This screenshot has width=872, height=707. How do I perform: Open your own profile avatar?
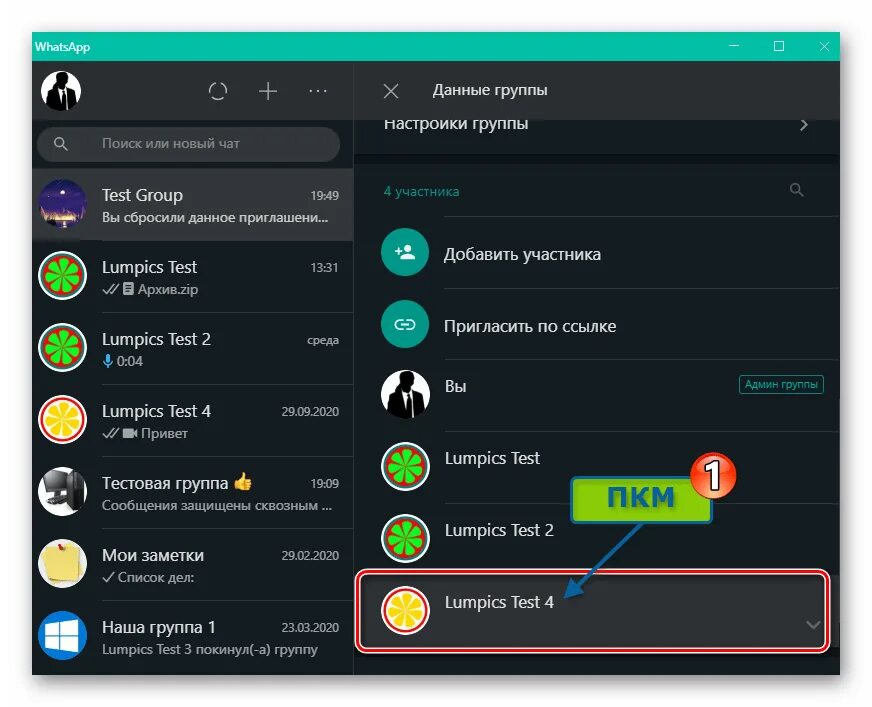(61, 91)
